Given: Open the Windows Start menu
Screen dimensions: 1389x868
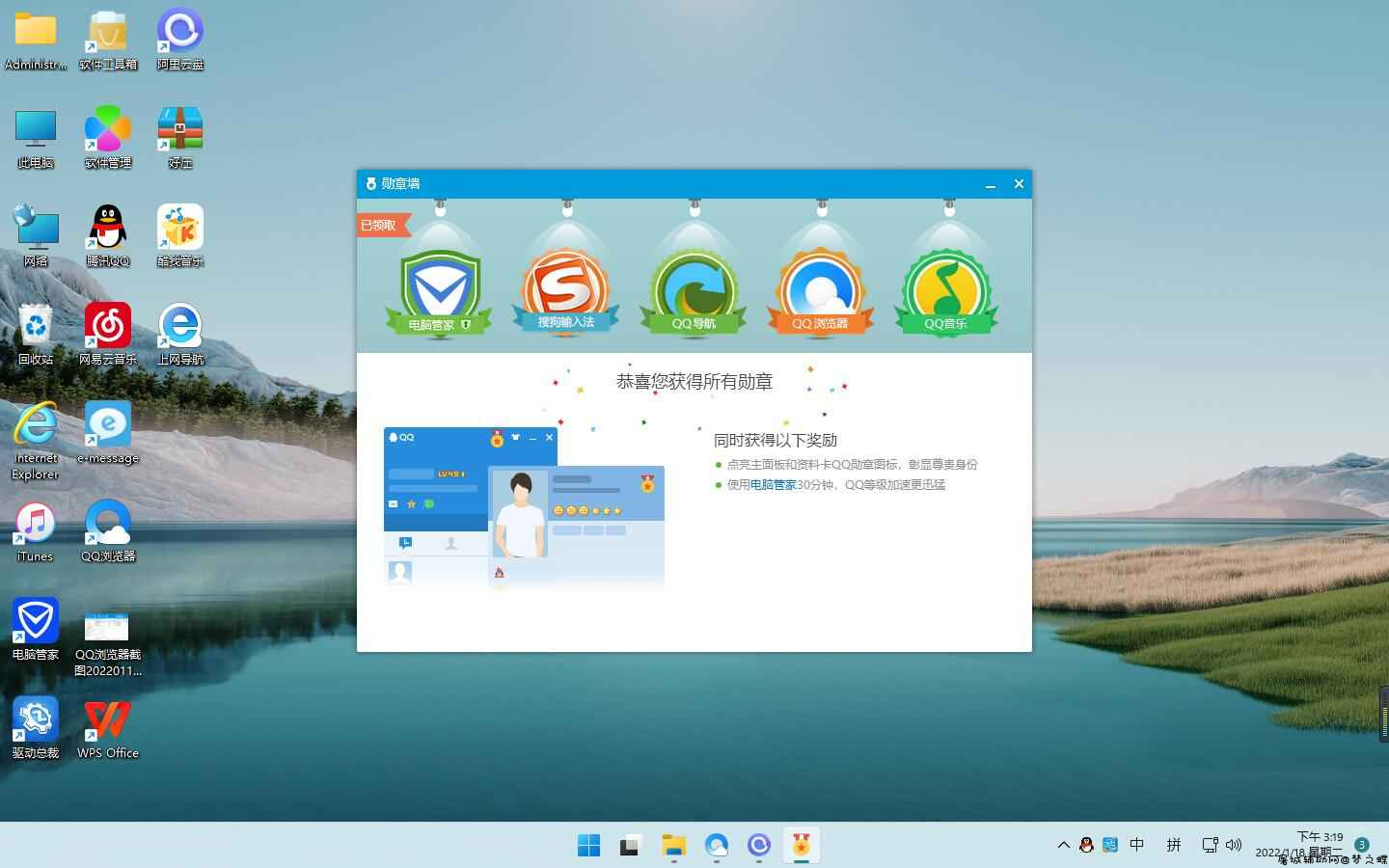Looking at the screenshot, I should (x=588, y=846).
